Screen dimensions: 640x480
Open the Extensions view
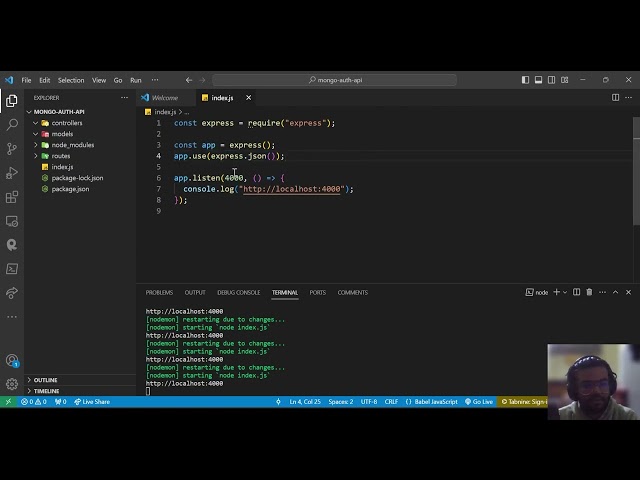pos(12,197)
